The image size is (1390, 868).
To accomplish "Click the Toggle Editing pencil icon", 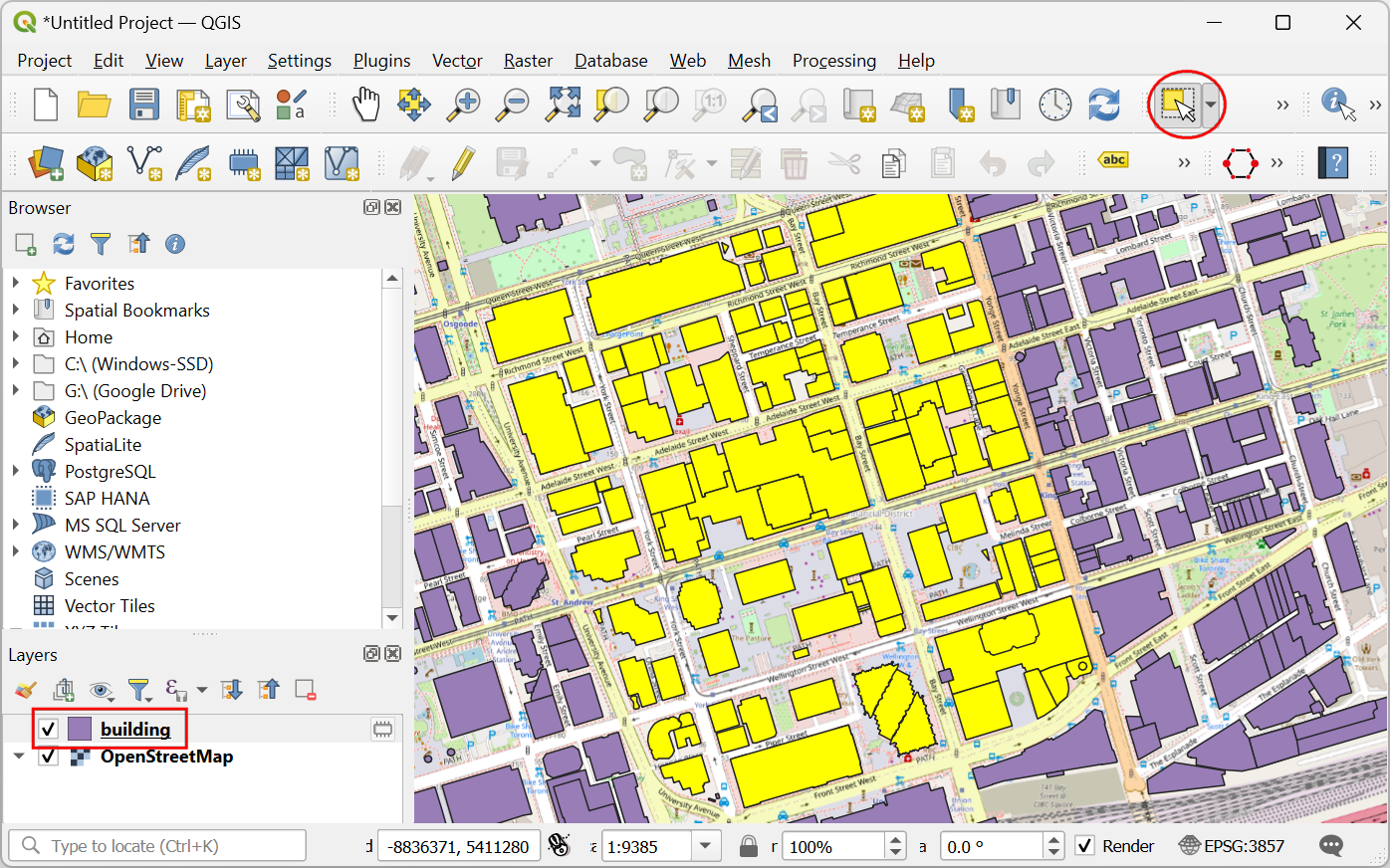I will point(463,163).
